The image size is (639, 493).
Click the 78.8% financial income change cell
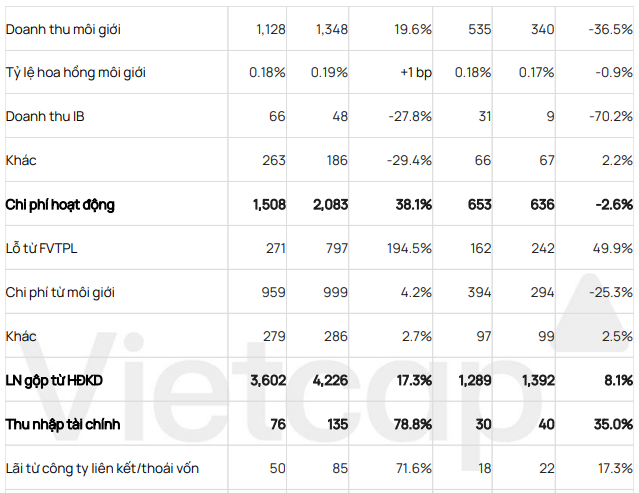[x=411, y=425]
